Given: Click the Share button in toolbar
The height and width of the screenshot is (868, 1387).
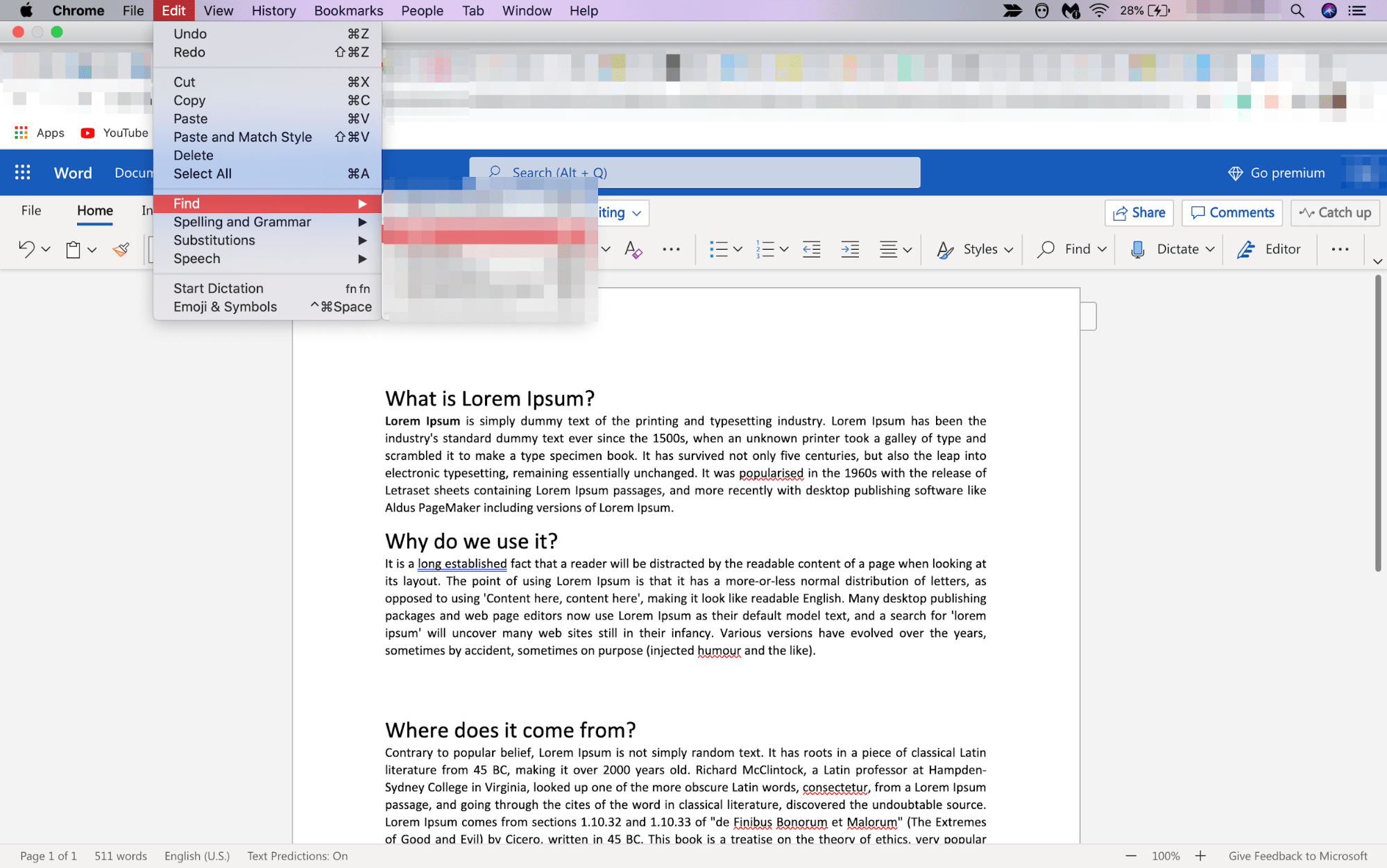Looking at the screenshot, I should (1139, 211).
